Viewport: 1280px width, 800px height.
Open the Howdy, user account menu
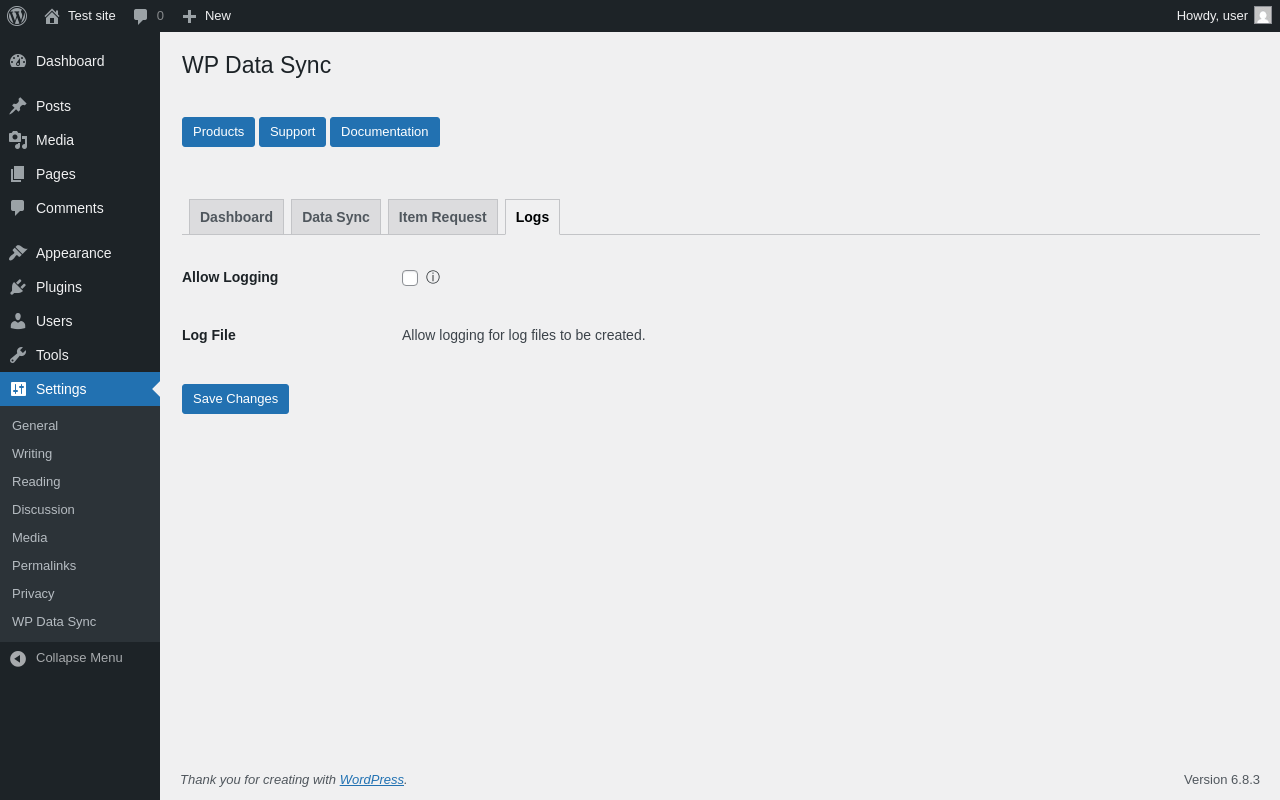1211,16
